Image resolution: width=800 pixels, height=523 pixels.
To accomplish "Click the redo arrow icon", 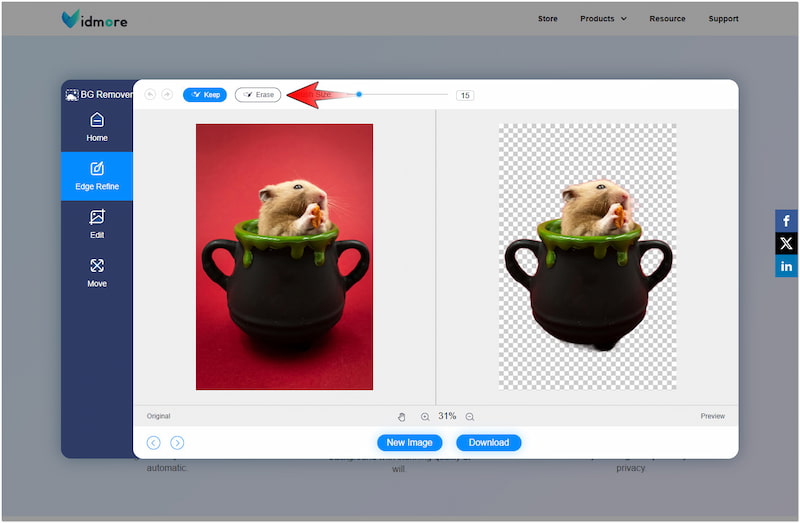I will [x=167, y=95].
